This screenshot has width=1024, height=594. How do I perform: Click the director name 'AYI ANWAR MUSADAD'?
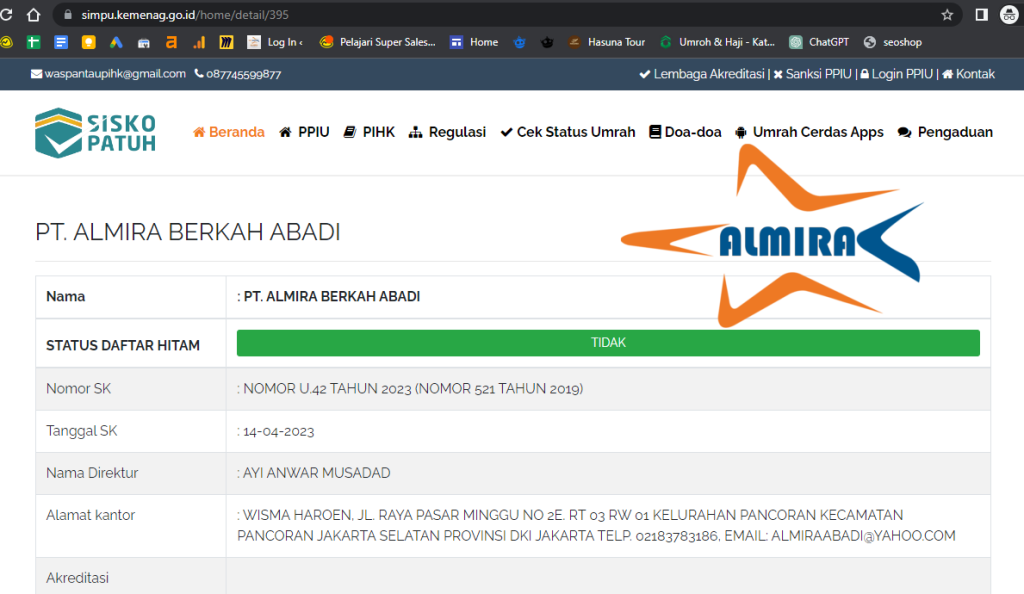[316, 473]
